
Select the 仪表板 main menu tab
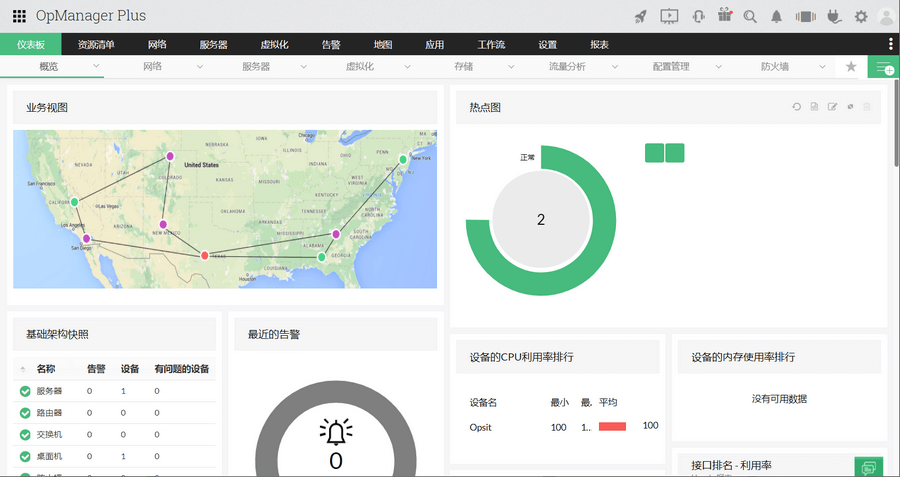[x=31, y=44]
